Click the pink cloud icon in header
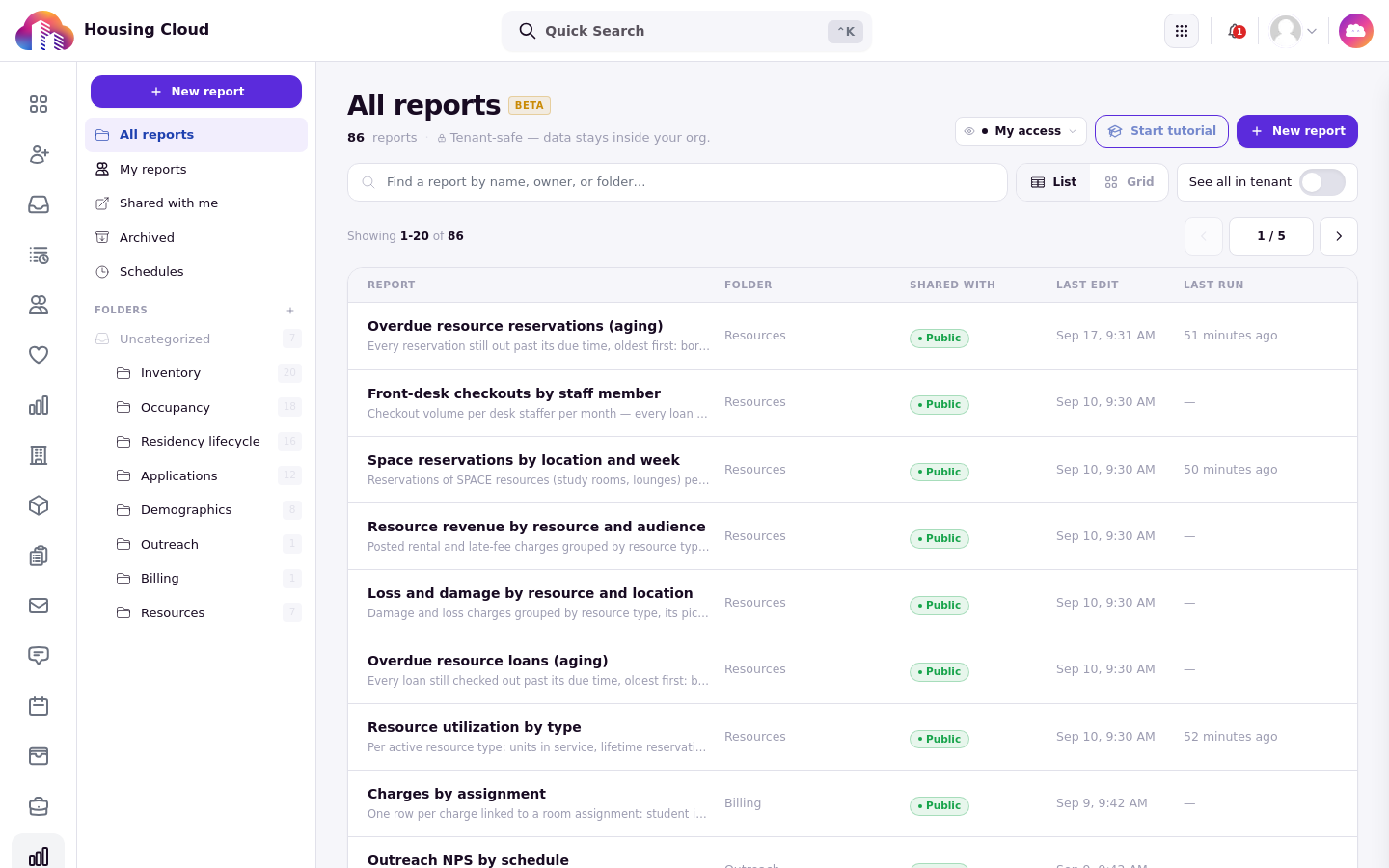 [1356, 31]
